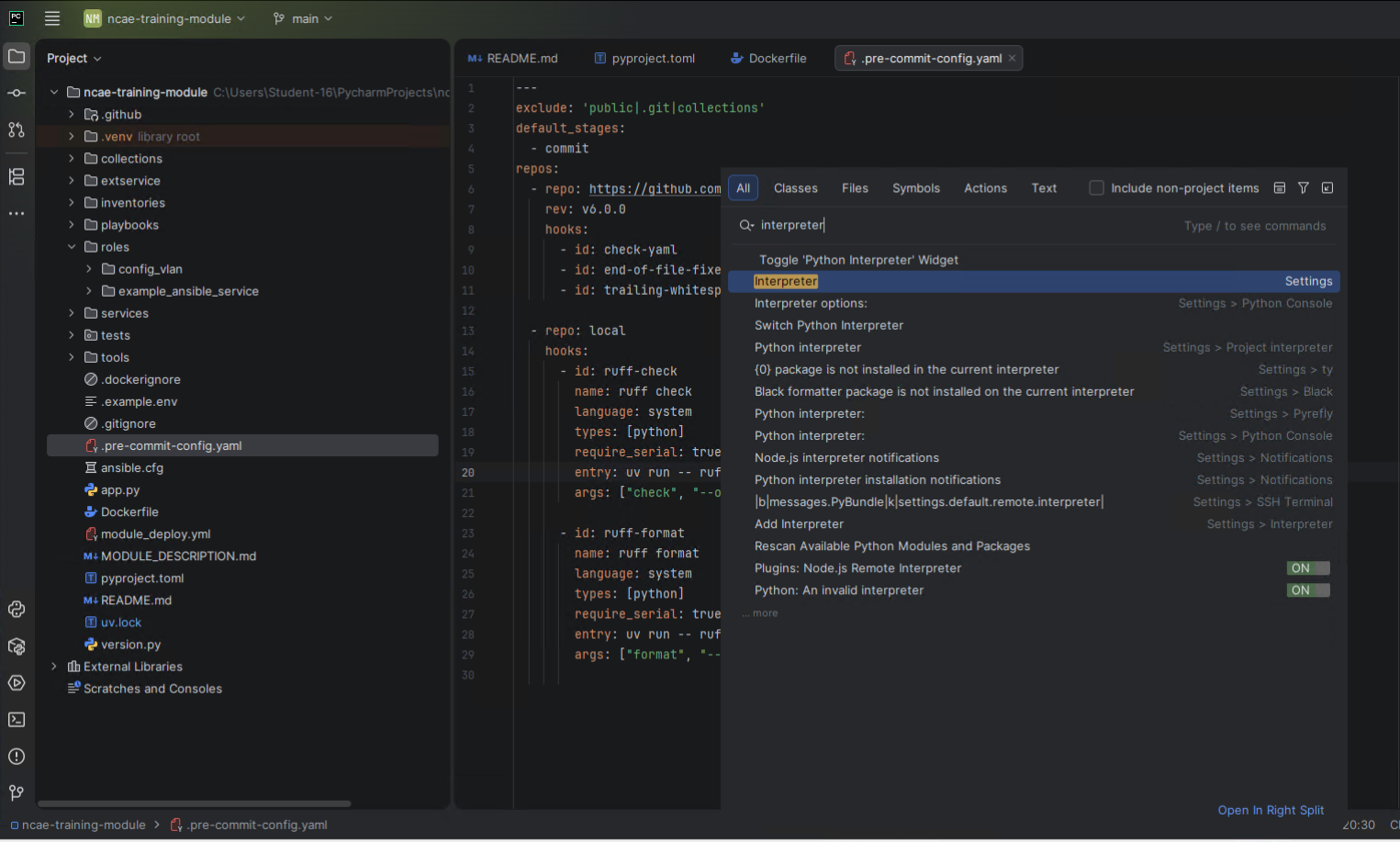Show more search results
1400x842 pixels.
tap(762, 613)
